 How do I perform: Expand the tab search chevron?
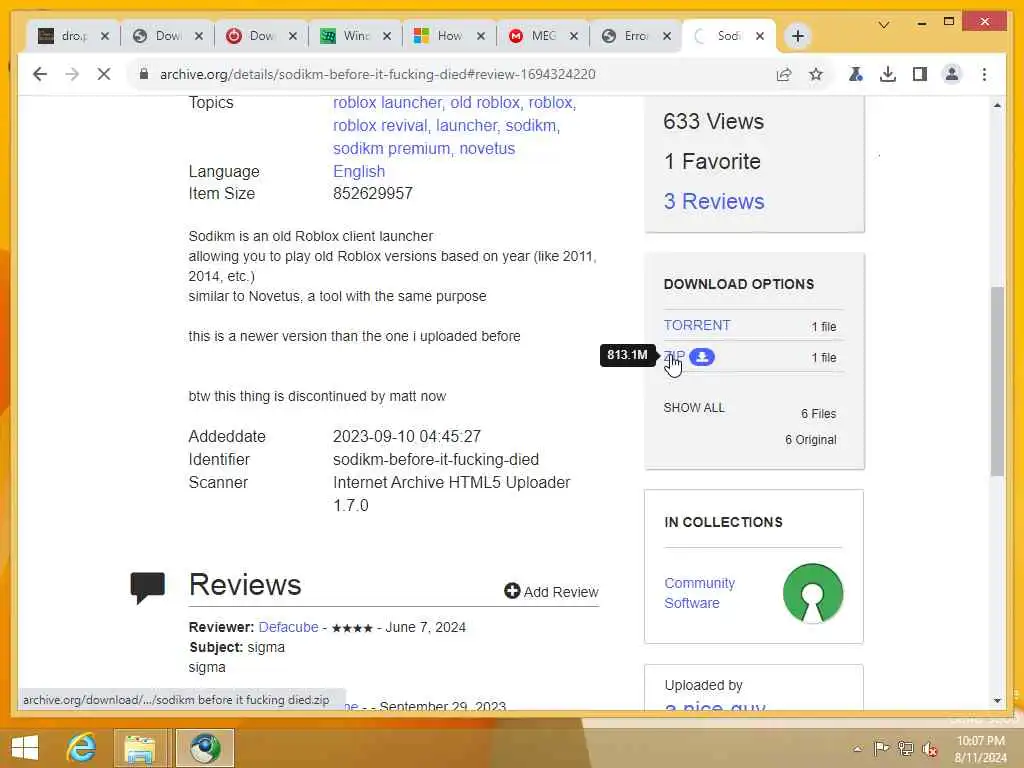click(884, 25)
